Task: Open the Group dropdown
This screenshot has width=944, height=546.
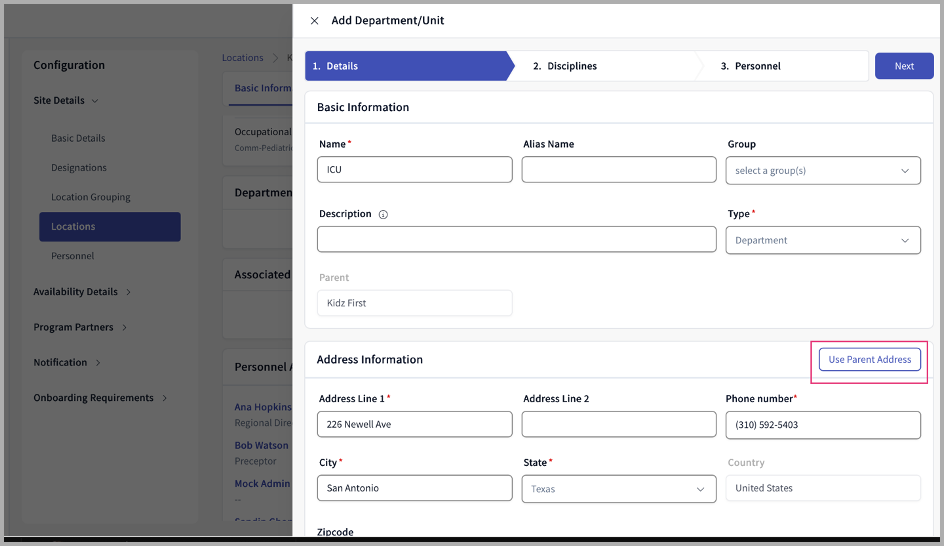Action: click(x=822, y=171)
